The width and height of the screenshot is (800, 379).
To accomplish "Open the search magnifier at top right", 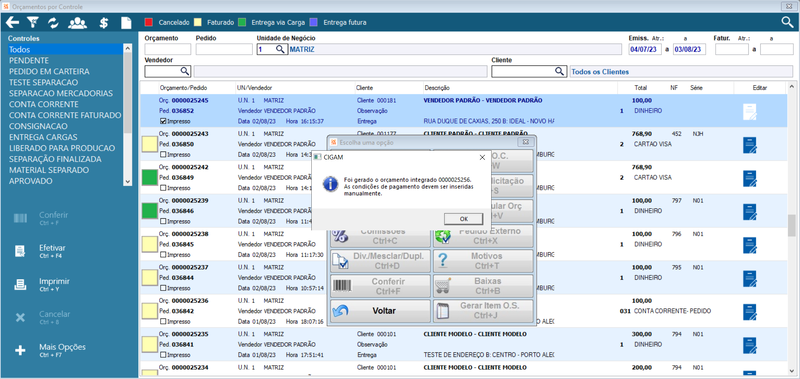I will (x=788, y=22).
